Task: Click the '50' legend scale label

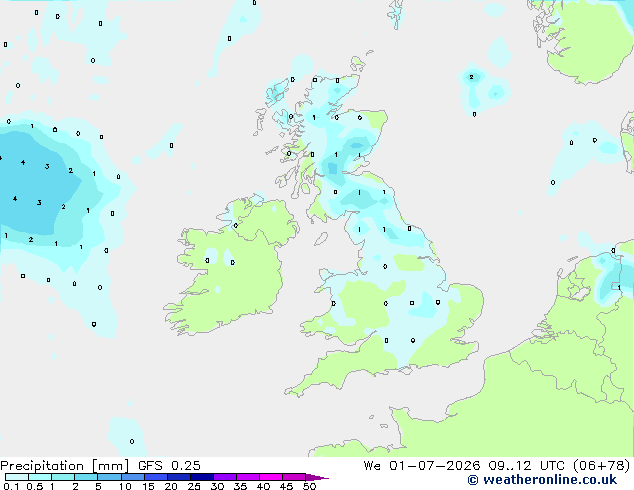Action: click(x=309, y=486)
